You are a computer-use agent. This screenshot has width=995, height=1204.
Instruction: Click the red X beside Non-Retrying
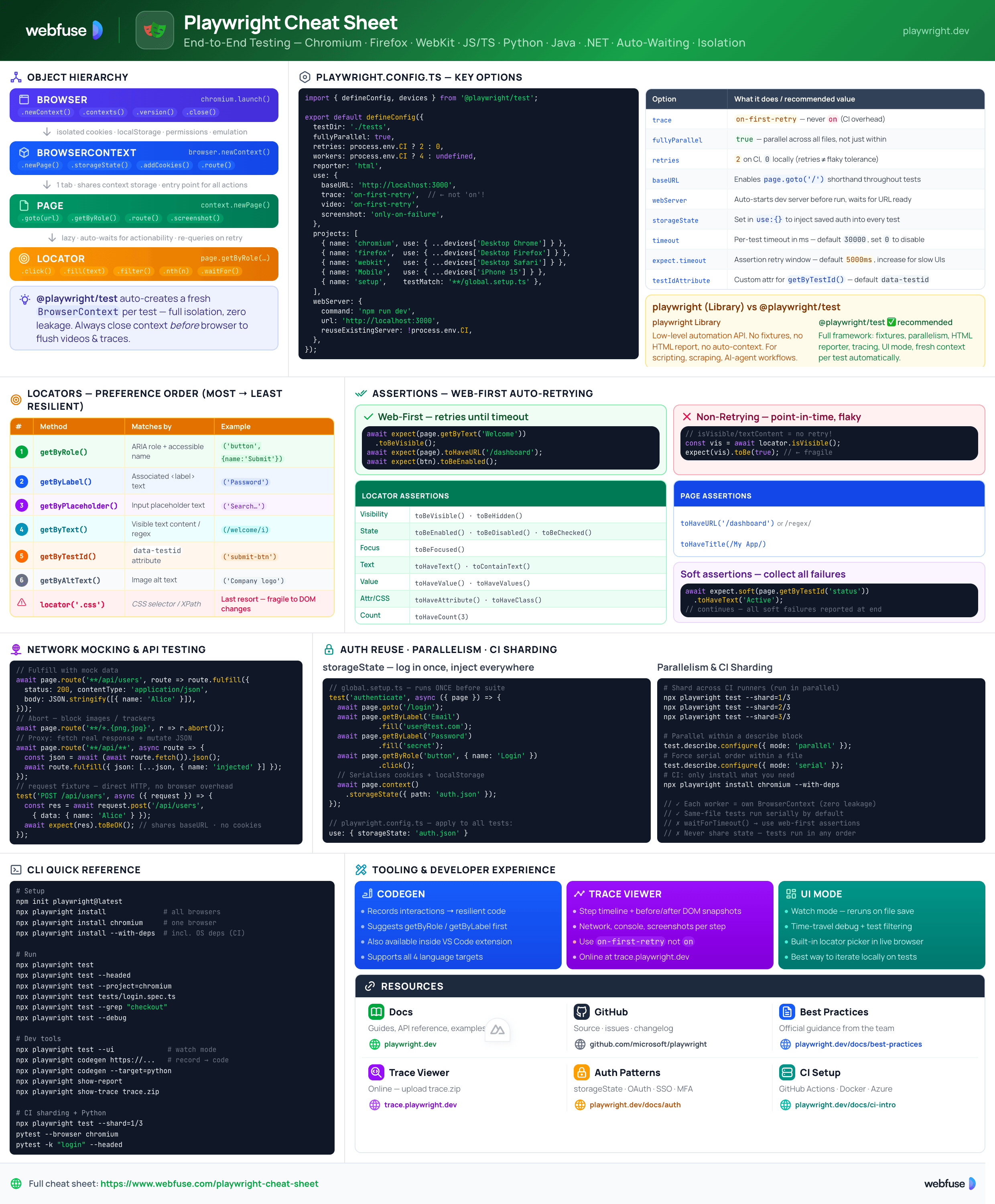[x=686, y=417]
